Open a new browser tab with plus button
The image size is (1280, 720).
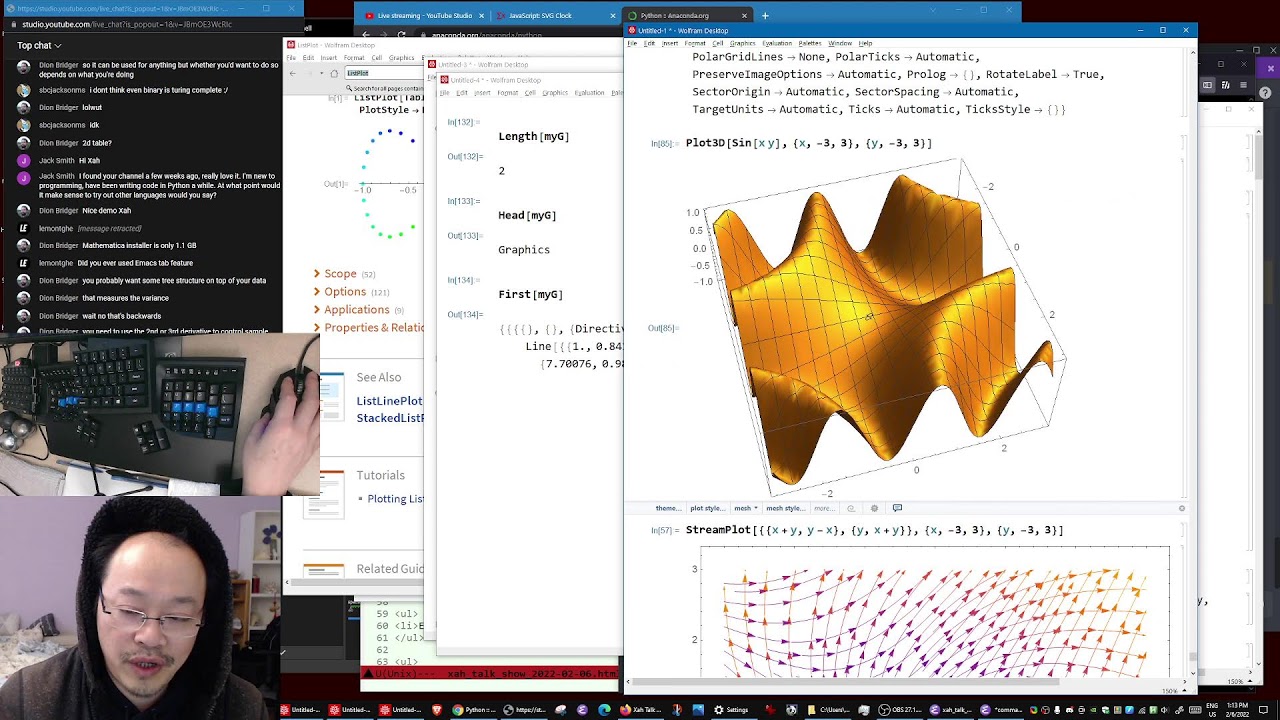click(765, 16)
